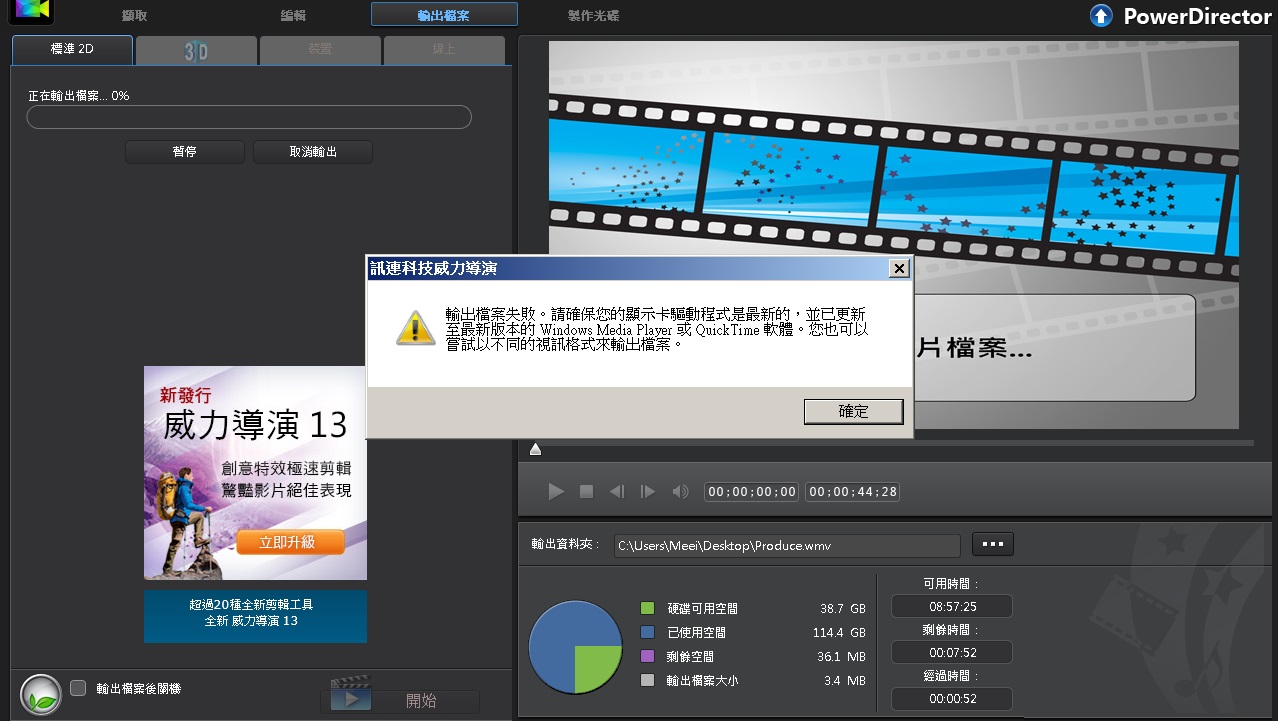Click the preview timeline scrubber handle
The image size is (1278, 721).
(535, 450)
